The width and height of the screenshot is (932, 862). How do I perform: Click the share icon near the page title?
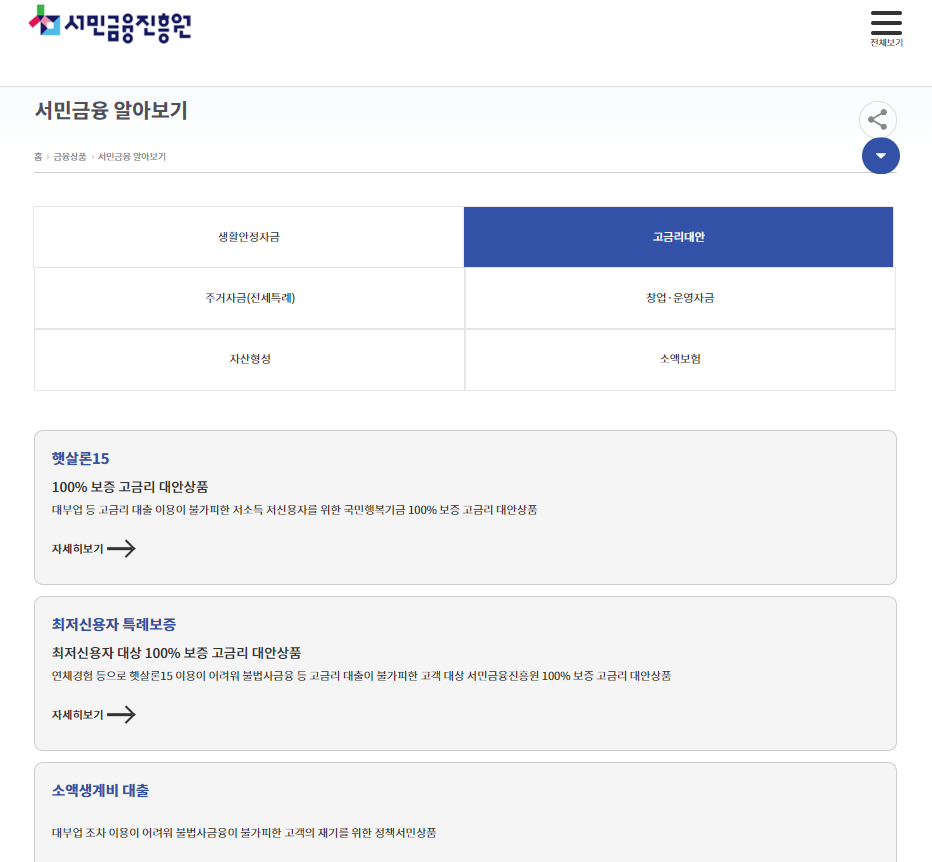tap(878, 119)
